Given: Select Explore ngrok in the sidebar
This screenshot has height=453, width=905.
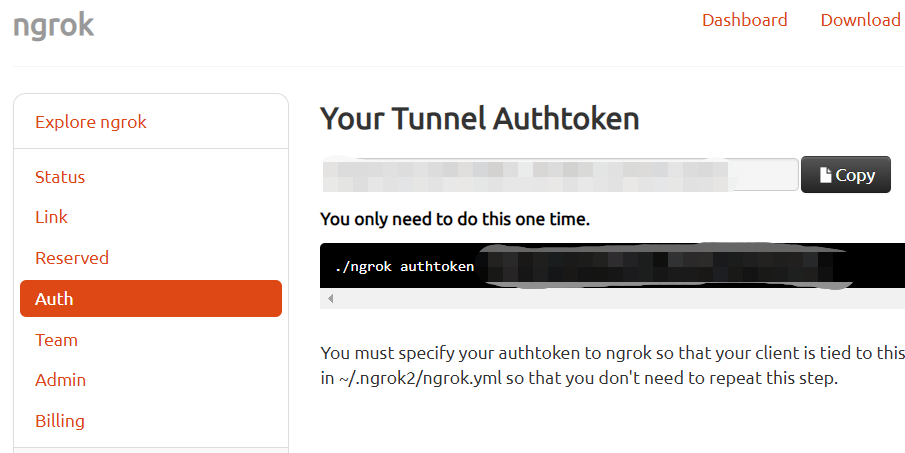Looking at the screenshot, I should (x=91, y=122).
